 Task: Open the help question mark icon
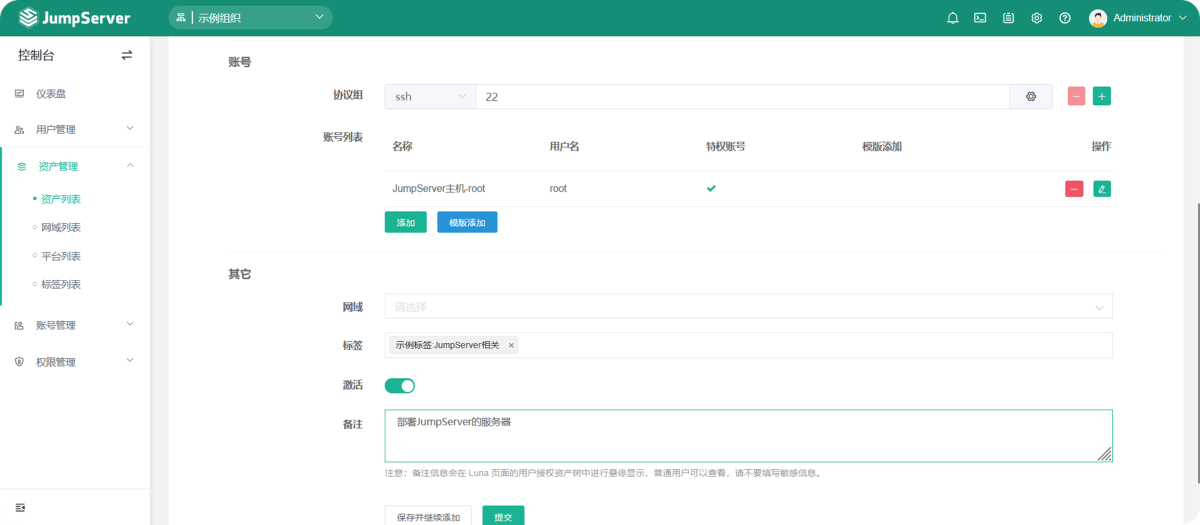(x=1065, y=18)
